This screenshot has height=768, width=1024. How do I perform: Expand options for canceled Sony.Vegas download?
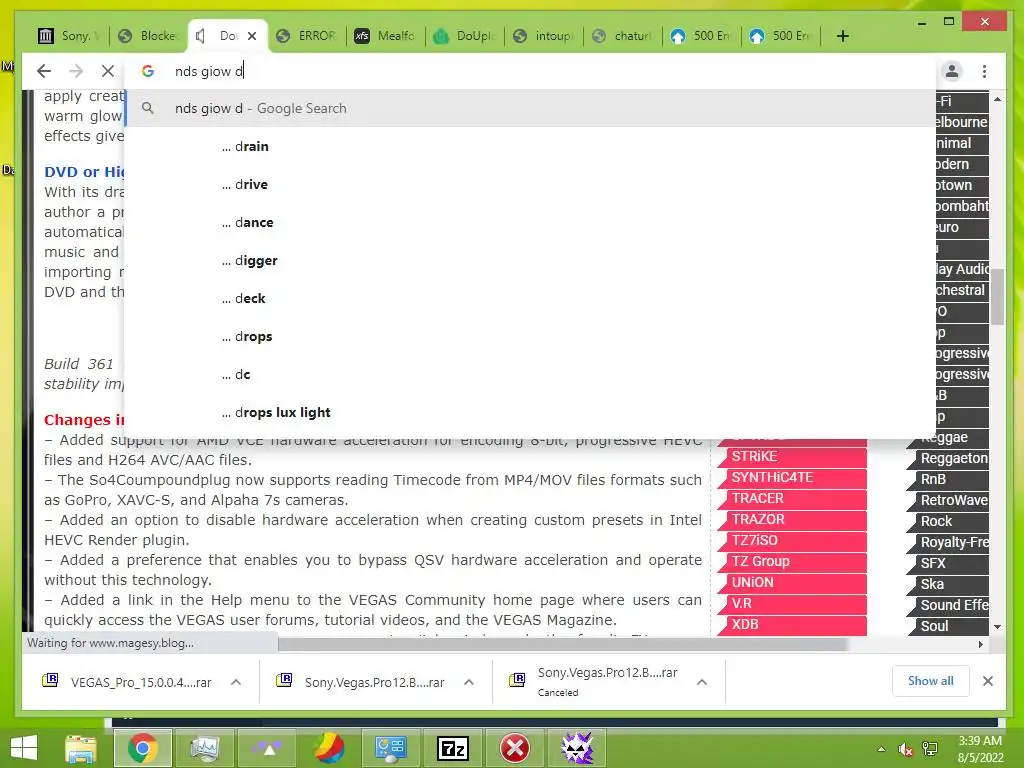click(x=702, y=682)
